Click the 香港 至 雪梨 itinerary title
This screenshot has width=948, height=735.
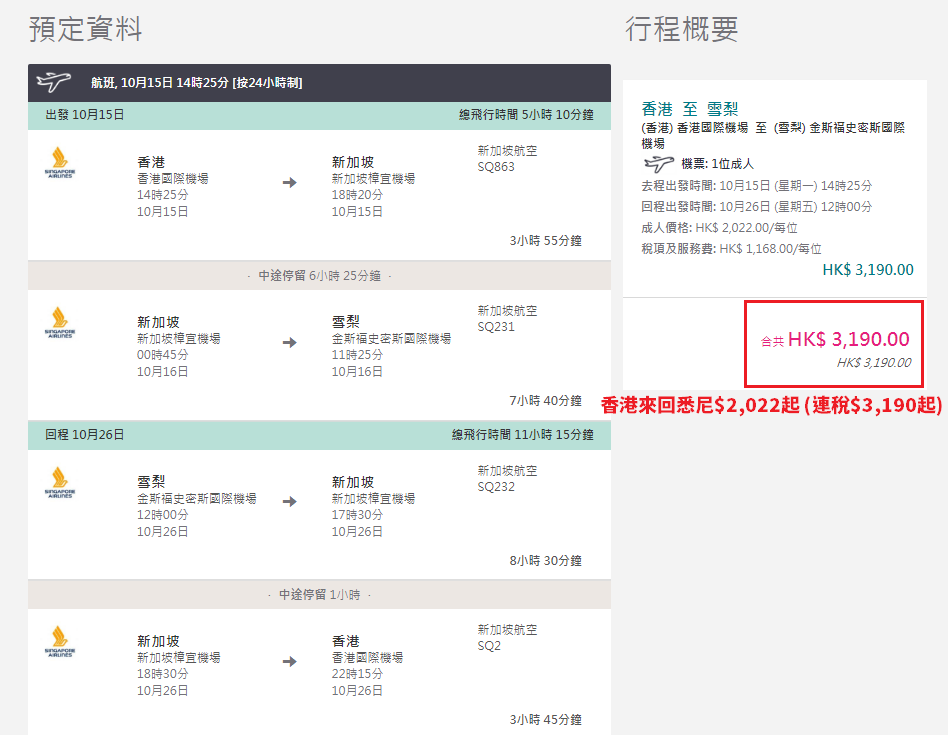(x=690, y=109)
